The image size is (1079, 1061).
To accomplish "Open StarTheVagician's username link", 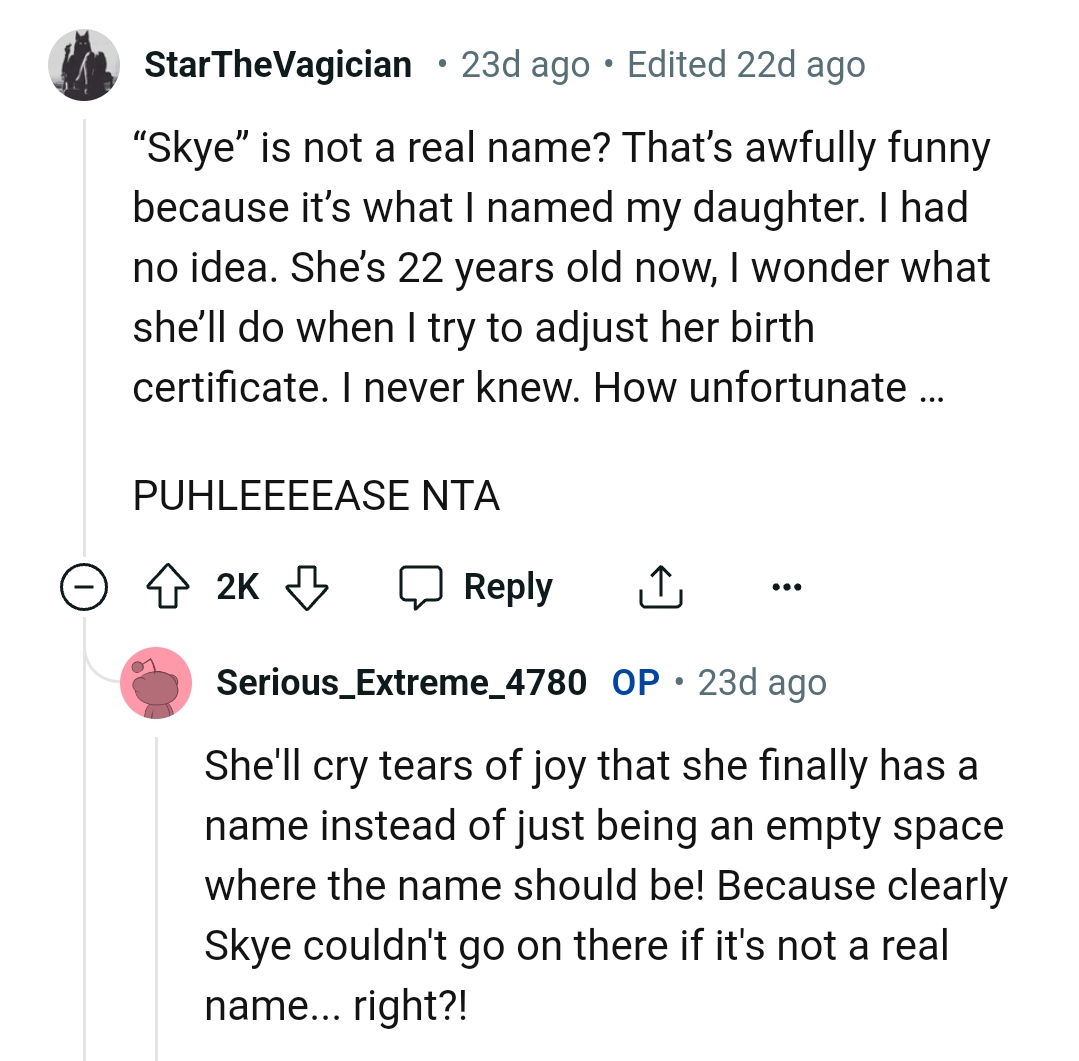I will click(280, 64).
